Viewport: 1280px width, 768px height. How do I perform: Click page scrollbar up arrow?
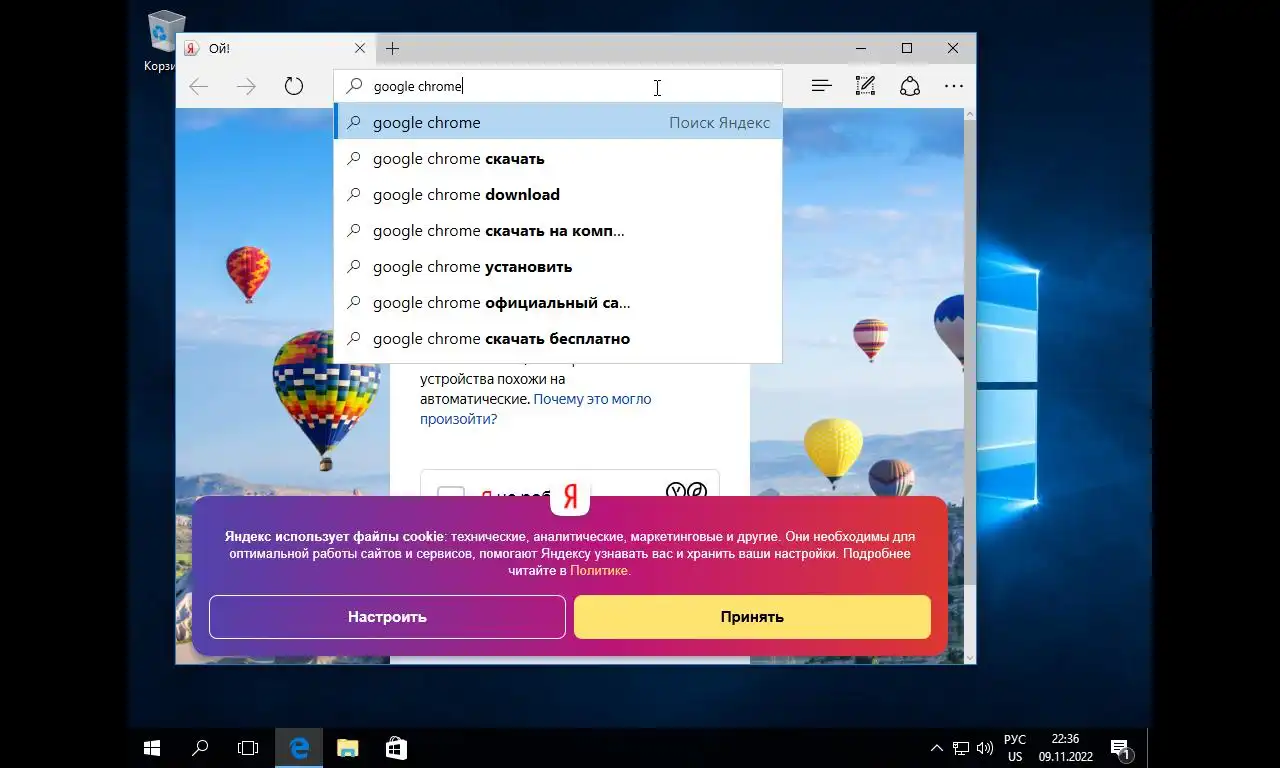969,115
